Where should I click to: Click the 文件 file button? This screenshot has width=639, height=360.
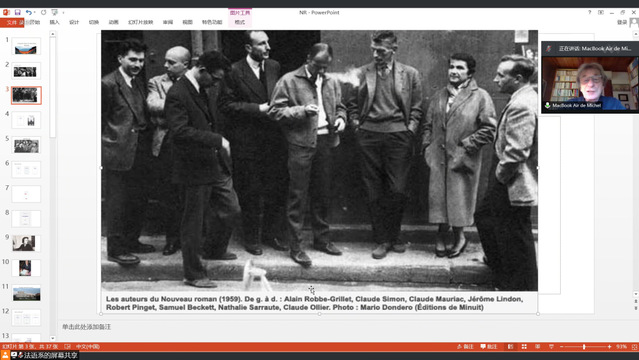click(x=12, y=22)
